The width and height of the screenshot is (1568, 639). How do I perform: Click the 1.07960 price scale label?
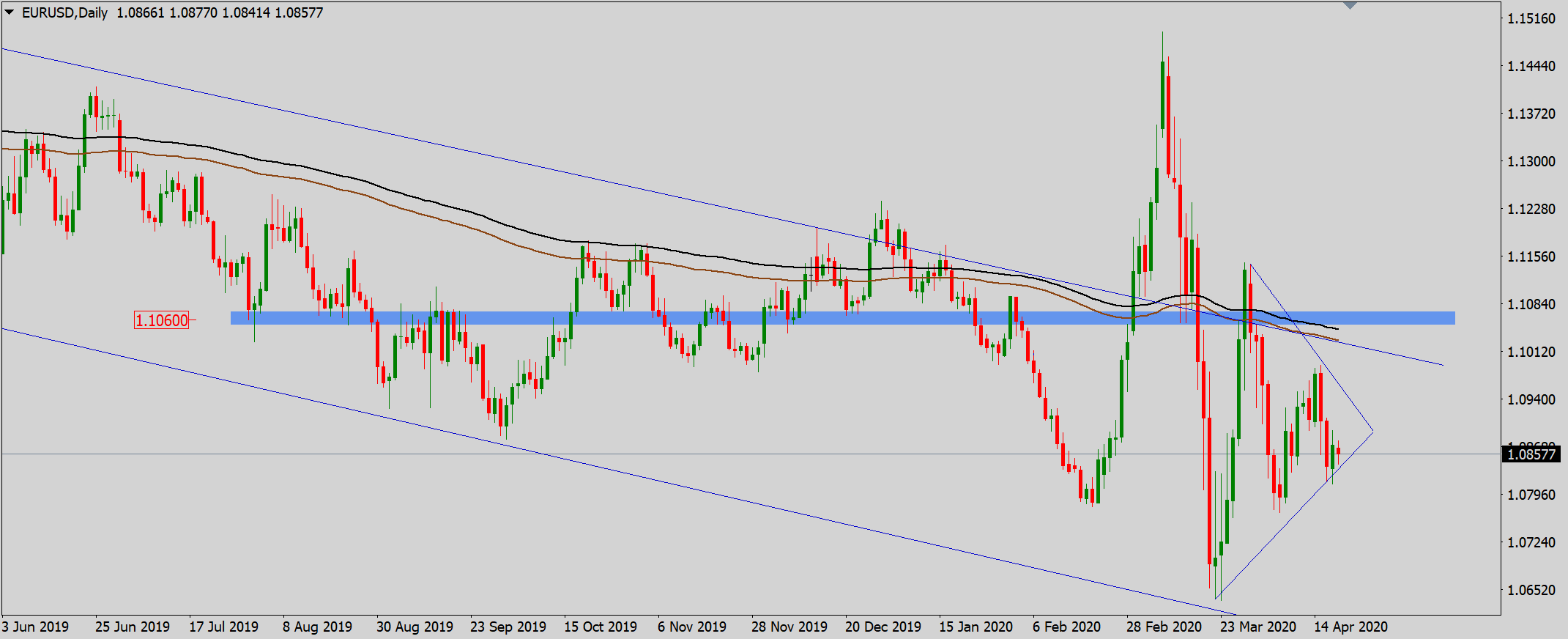[1531, 495]
